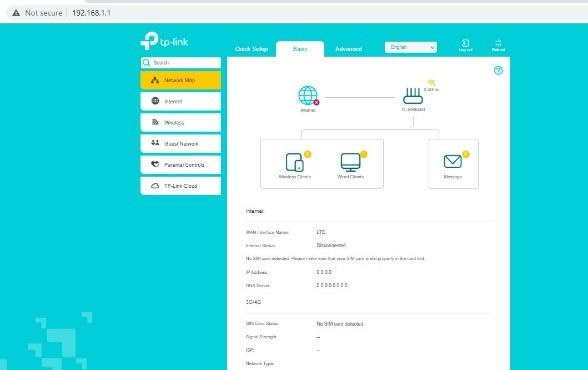Click the Internet globe icon in network map
The width and height of the screenshot is (588, 370).
point(308,96)
